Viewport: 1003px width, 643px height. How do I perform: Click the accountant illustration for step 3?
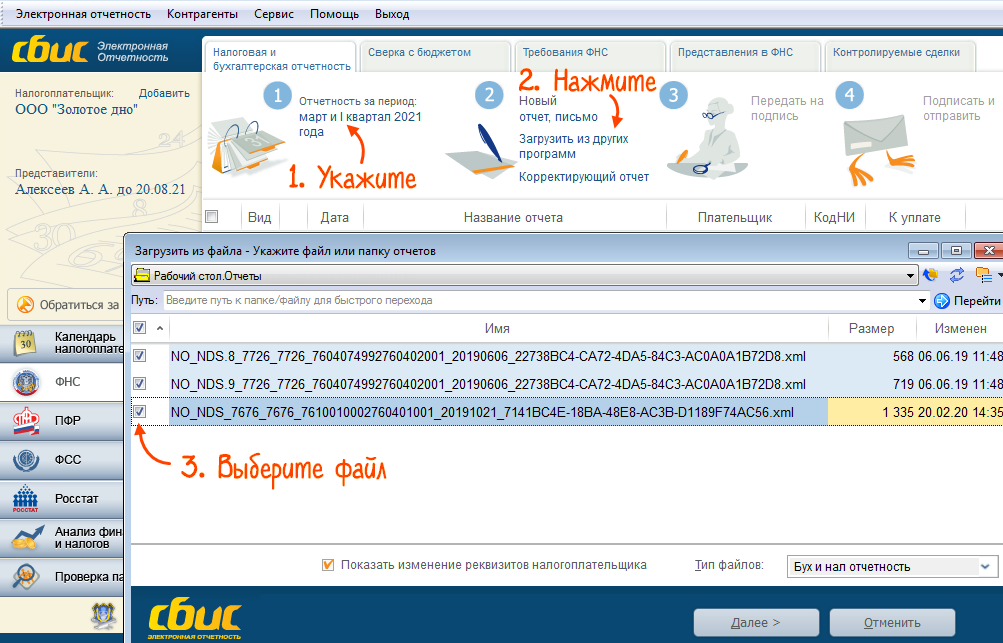click(x=707, y=139)
